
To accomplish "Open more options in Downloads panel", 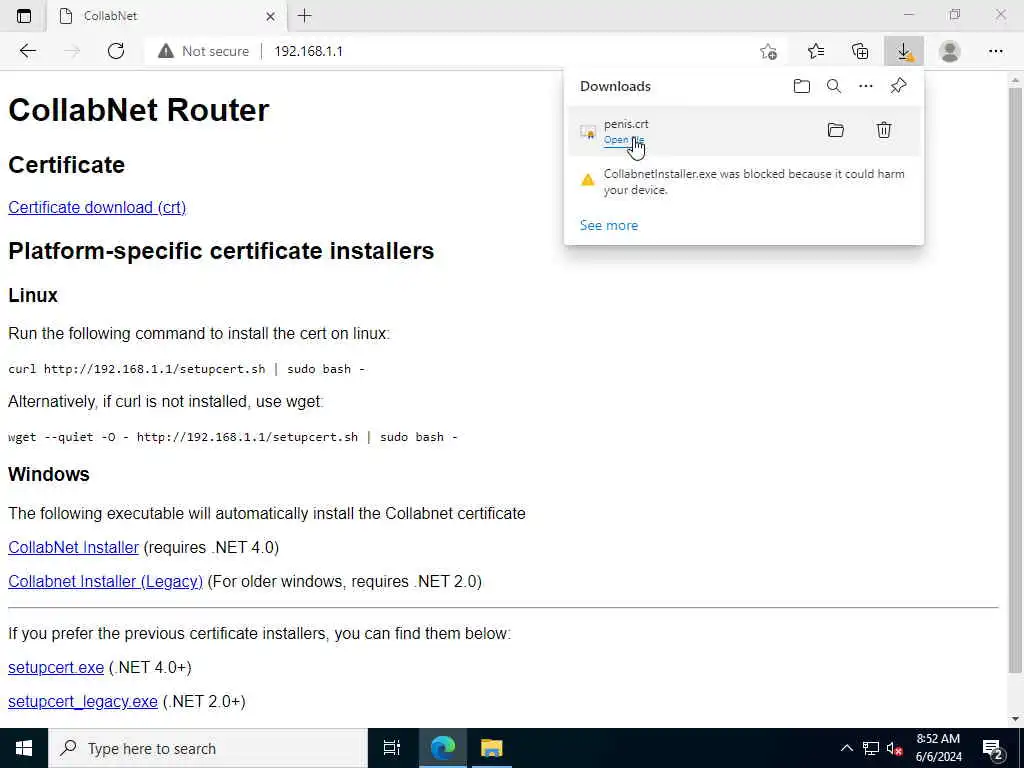I will click(x=866, y=86).
